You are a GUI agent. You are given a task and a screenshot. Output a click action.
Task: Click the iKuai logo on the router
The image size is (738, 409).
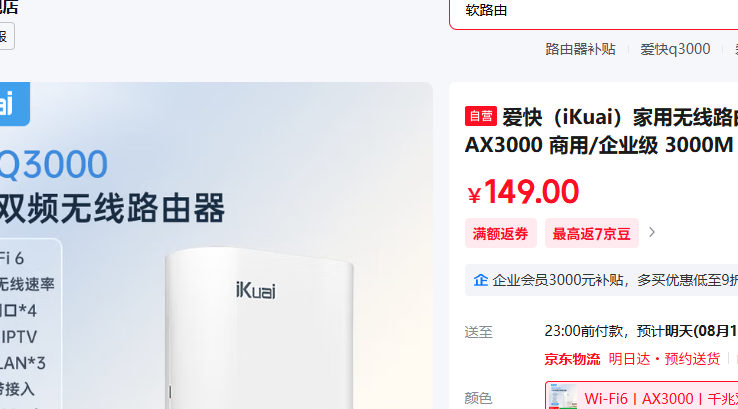pos(256,290)
